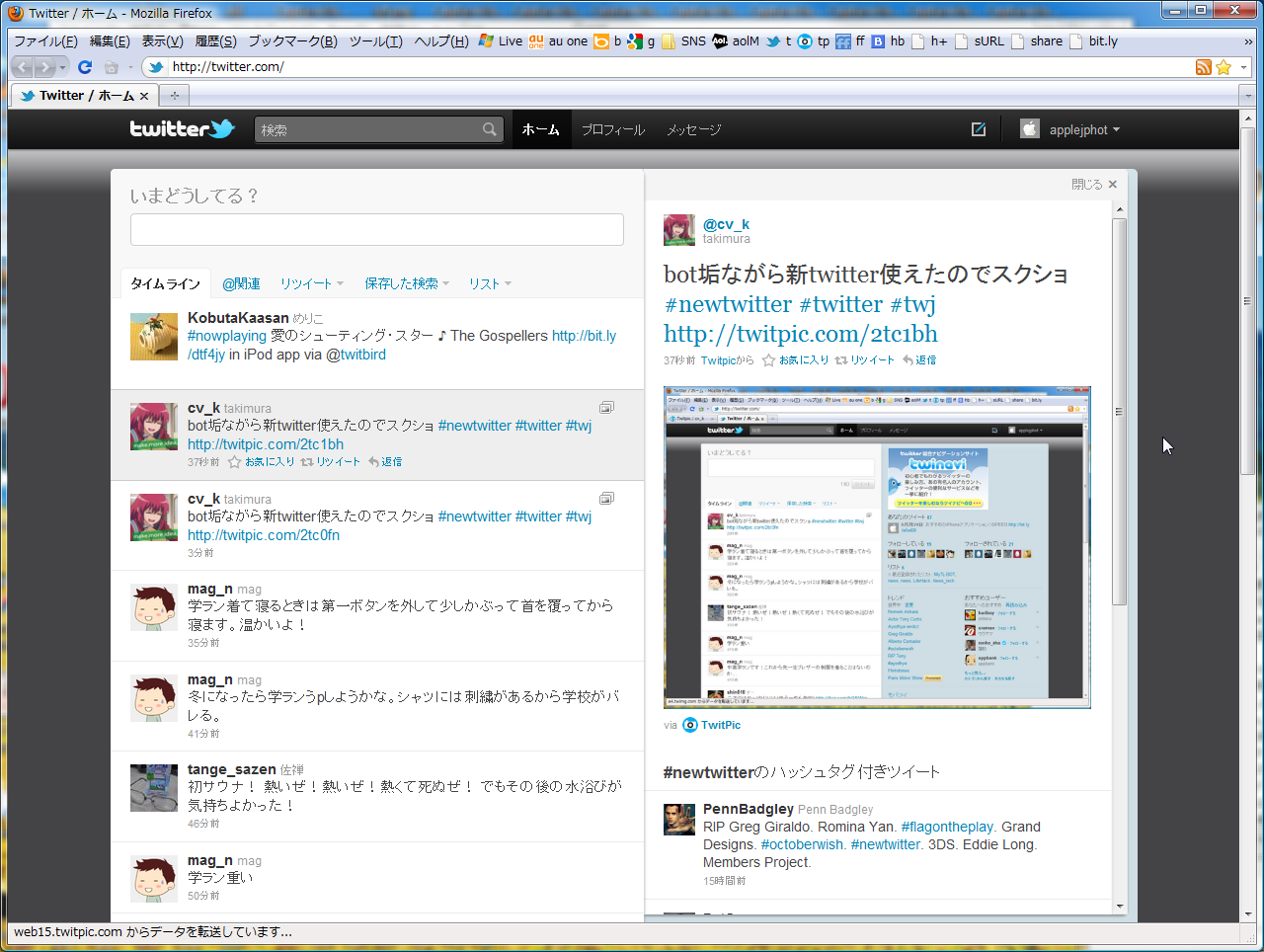Expand the リツイート dropdown tab
1264x952 pixels.
click(x=312, y=283)
